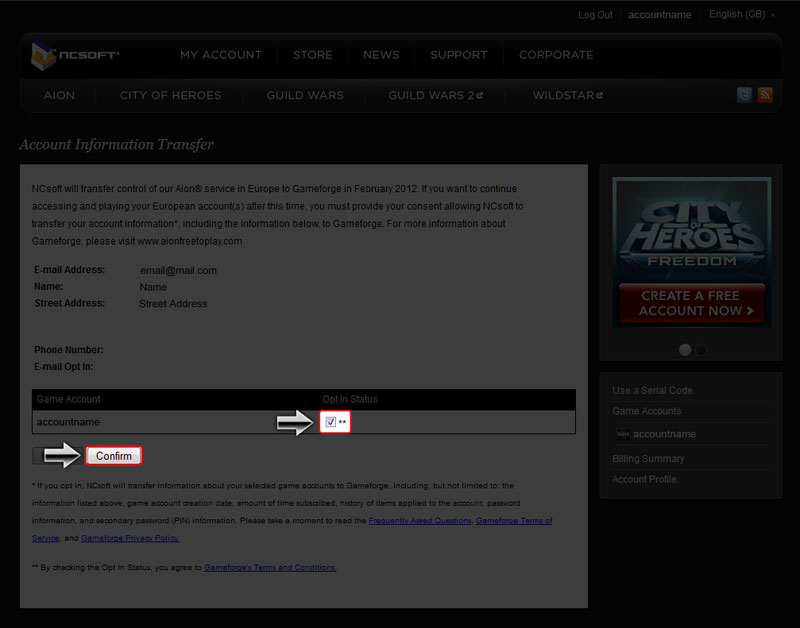The height and width of the screenshot is (628, 800).
Task: Click the Confirm button
Action: pyautogui.click(x=114, y=456)
